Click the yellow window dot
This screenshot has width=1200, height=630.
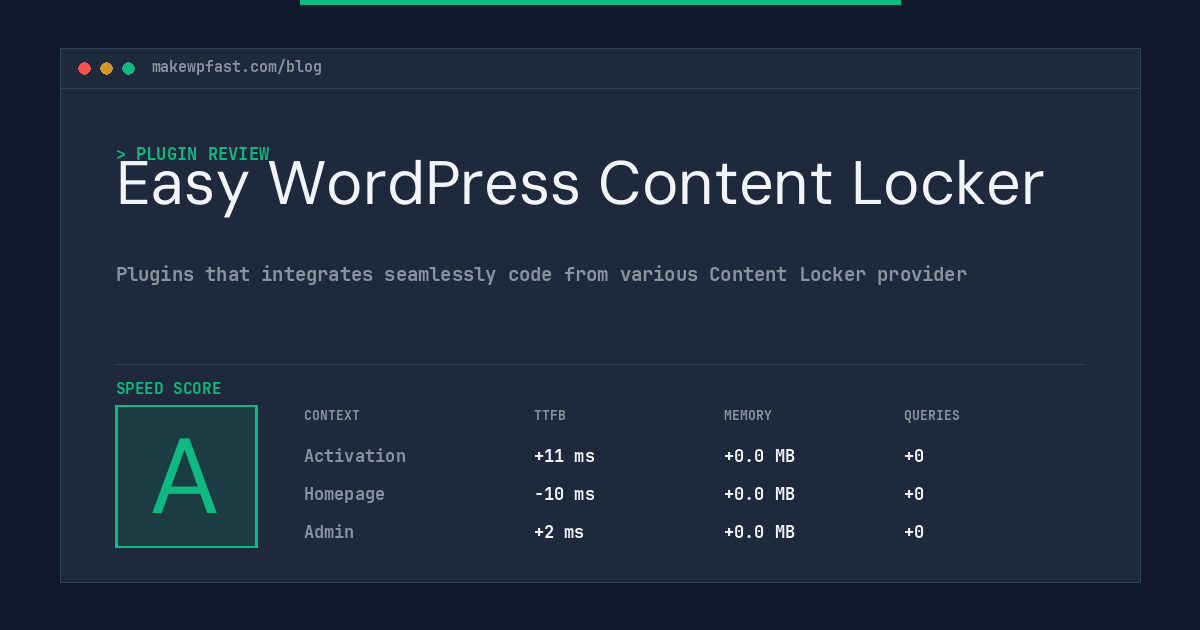[x=106, y=68]
